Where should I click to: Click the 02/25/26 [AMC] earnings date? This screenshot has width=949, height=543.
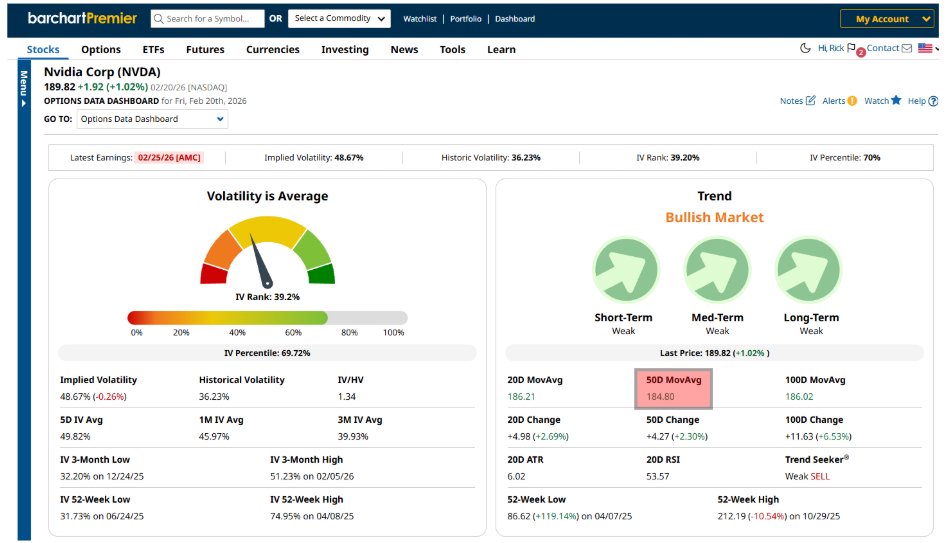pos(169,157)
